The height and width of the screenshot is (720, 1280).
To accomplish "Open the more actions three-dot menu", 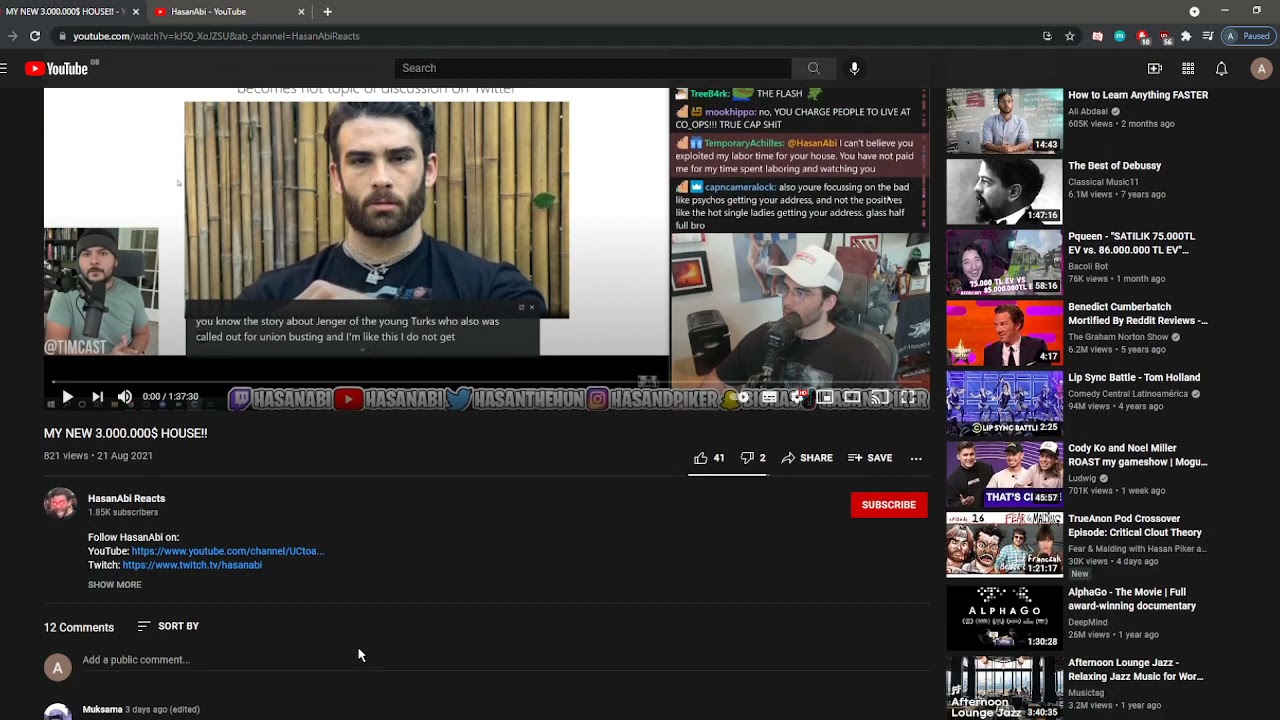I will pos(916,458).
